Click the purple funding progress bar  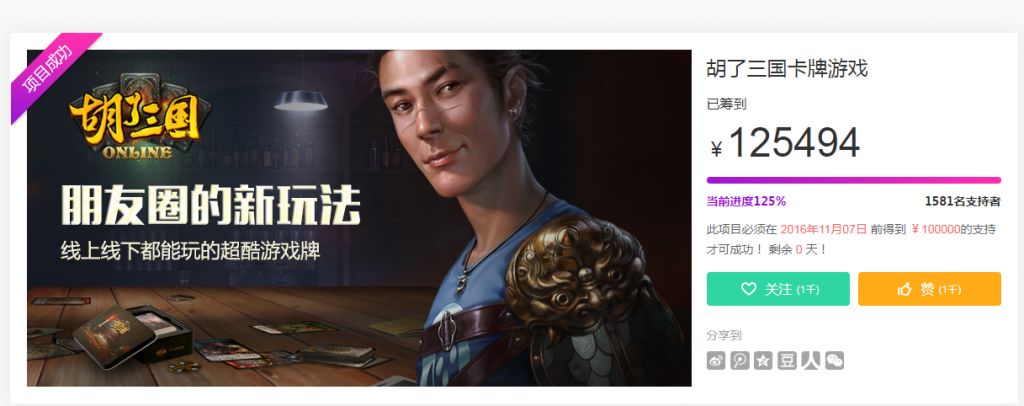pos(854,180)
